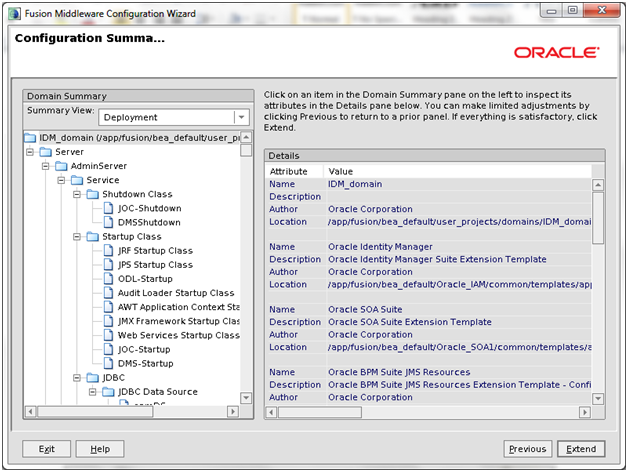
Task: Click the domain tree scroll up arrow
Action: point(246,137)
